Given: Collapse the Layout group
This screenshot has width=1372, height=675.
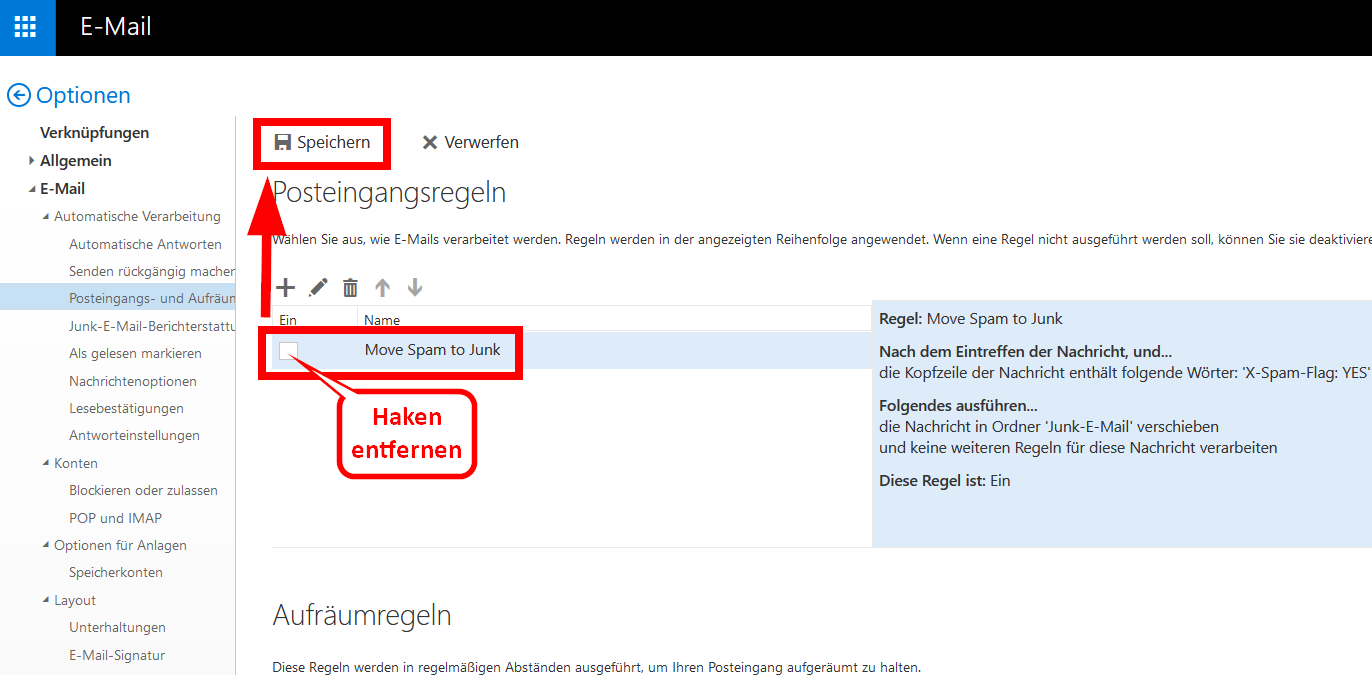Looking at the screenshot, I should pos(46,600).
